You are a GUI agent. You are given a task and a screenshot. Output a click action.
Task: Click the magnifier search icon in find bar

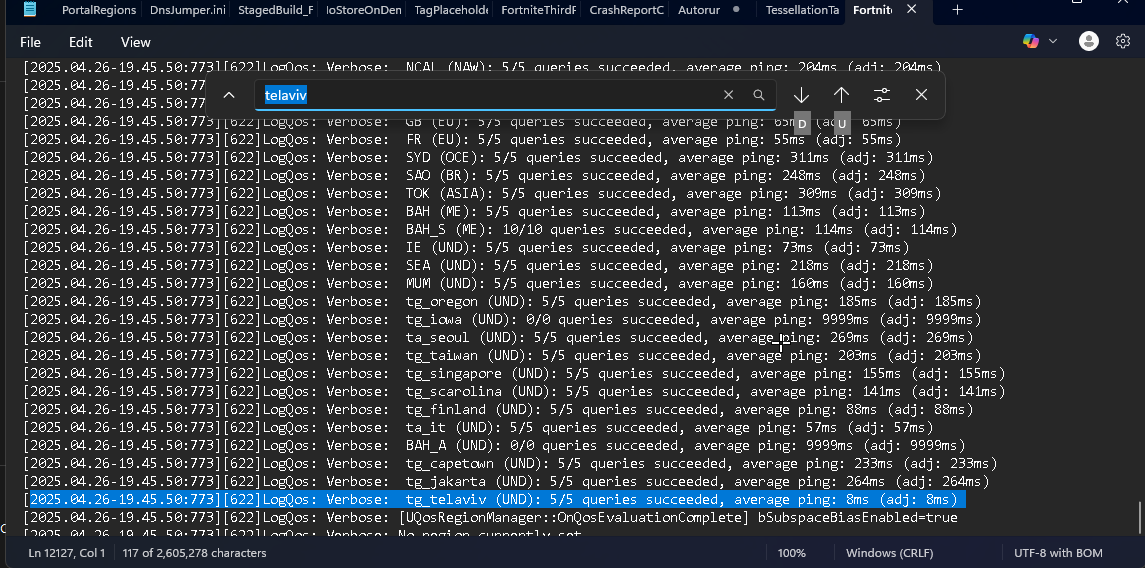coord(759,95)
